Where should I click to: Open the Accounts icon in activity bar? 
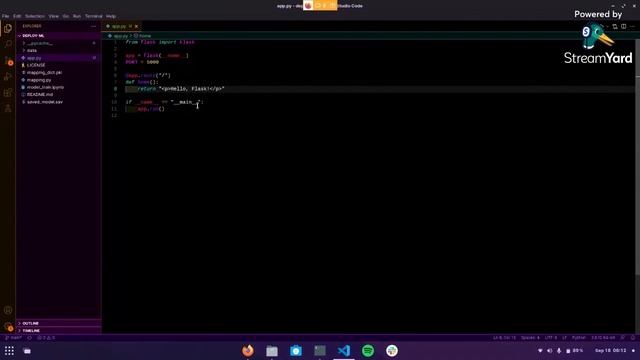tap(8, 310)
